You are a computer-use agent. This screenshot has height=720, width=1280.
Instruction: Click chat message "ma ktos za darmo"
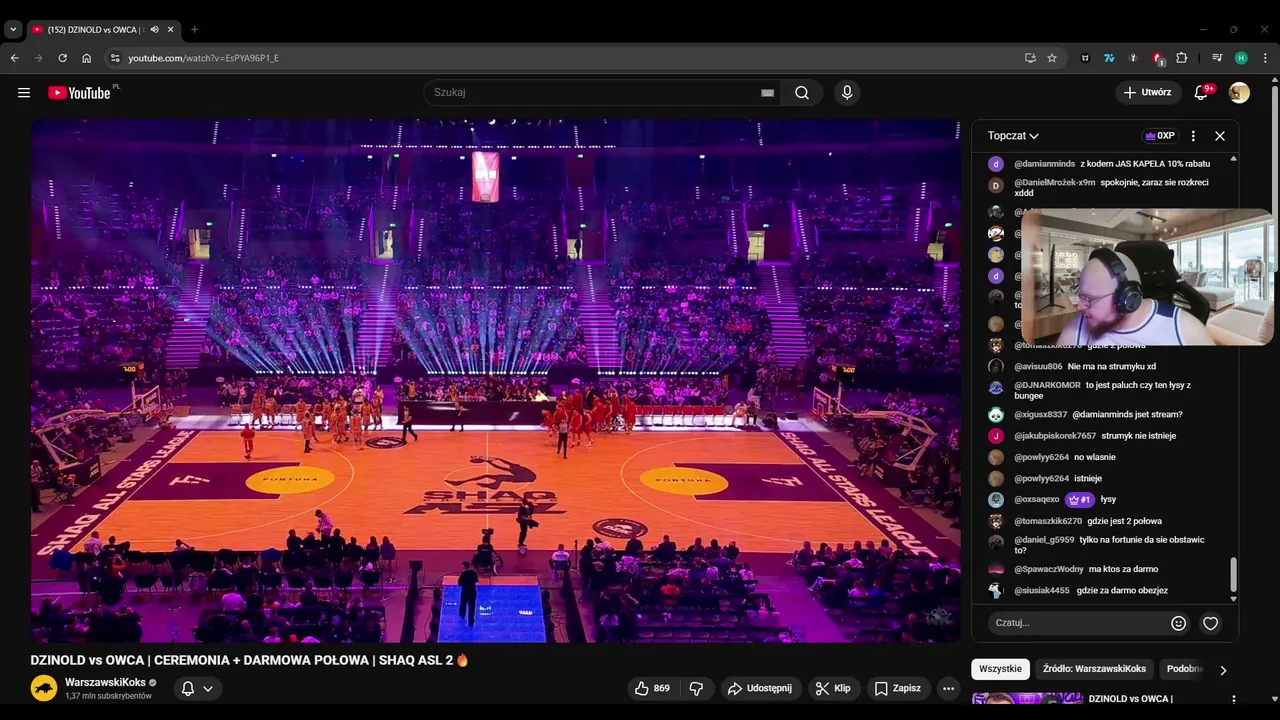[1123, 570]
